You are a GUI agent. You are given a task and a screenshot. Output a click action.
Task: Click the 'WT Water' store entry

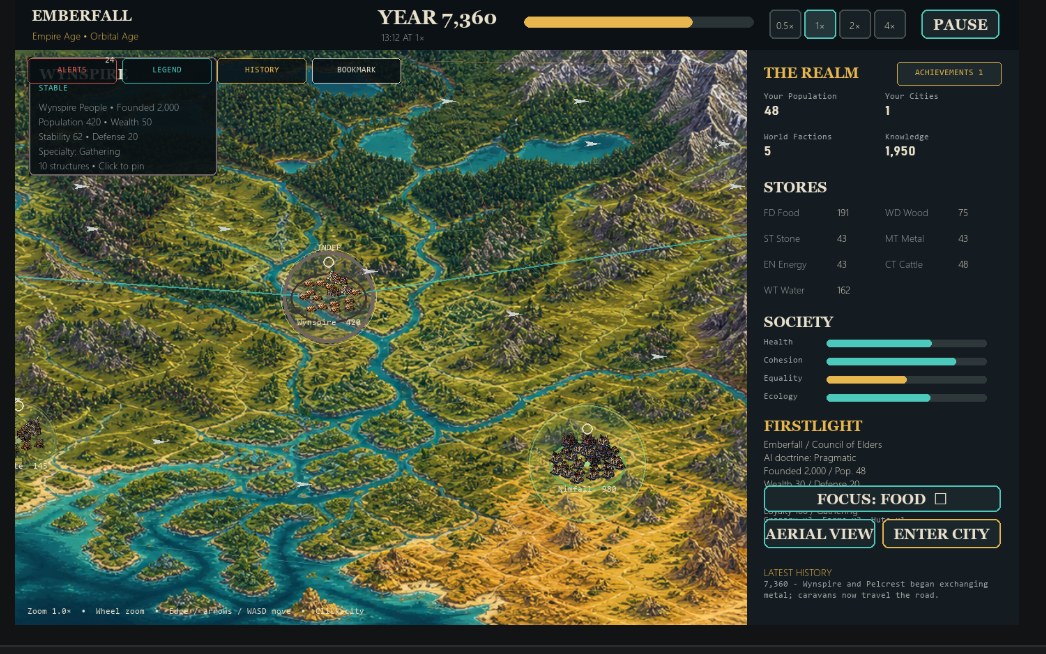[x=807, y=291]
